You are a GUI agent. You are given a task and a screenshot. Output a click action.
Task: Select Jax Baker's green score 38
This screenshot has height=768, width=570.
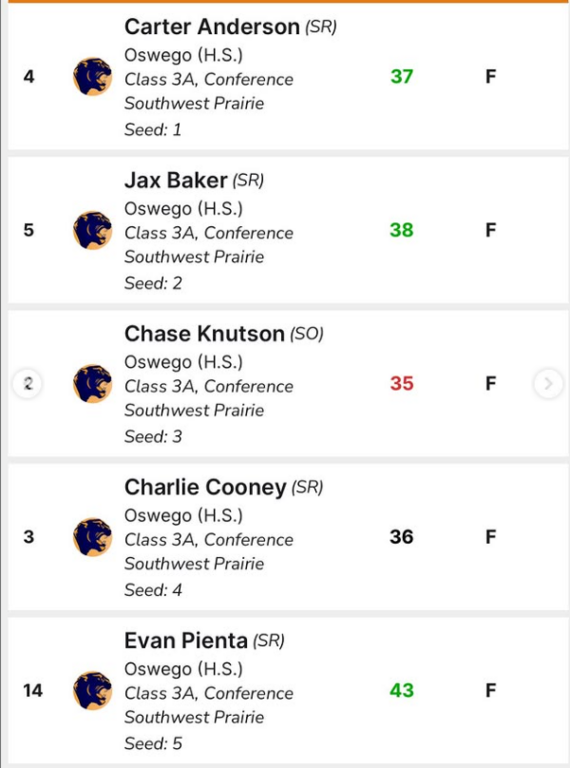402,230
